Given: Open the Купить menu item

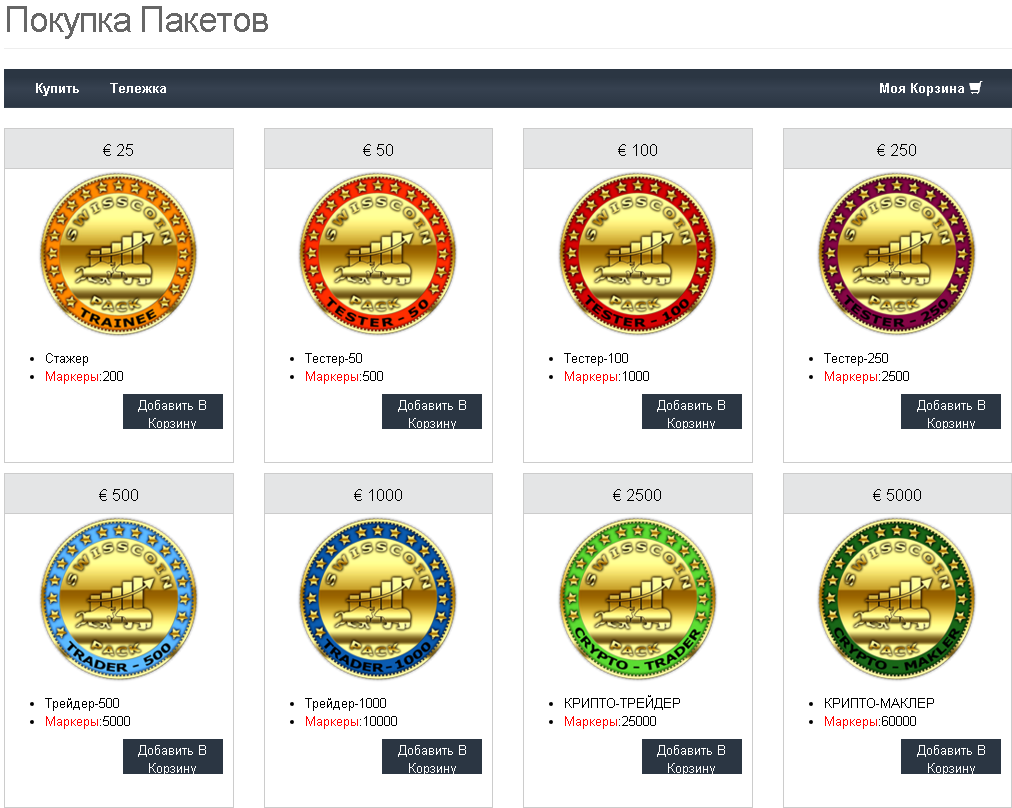Looking at the screenshot, I should (57, 88).
